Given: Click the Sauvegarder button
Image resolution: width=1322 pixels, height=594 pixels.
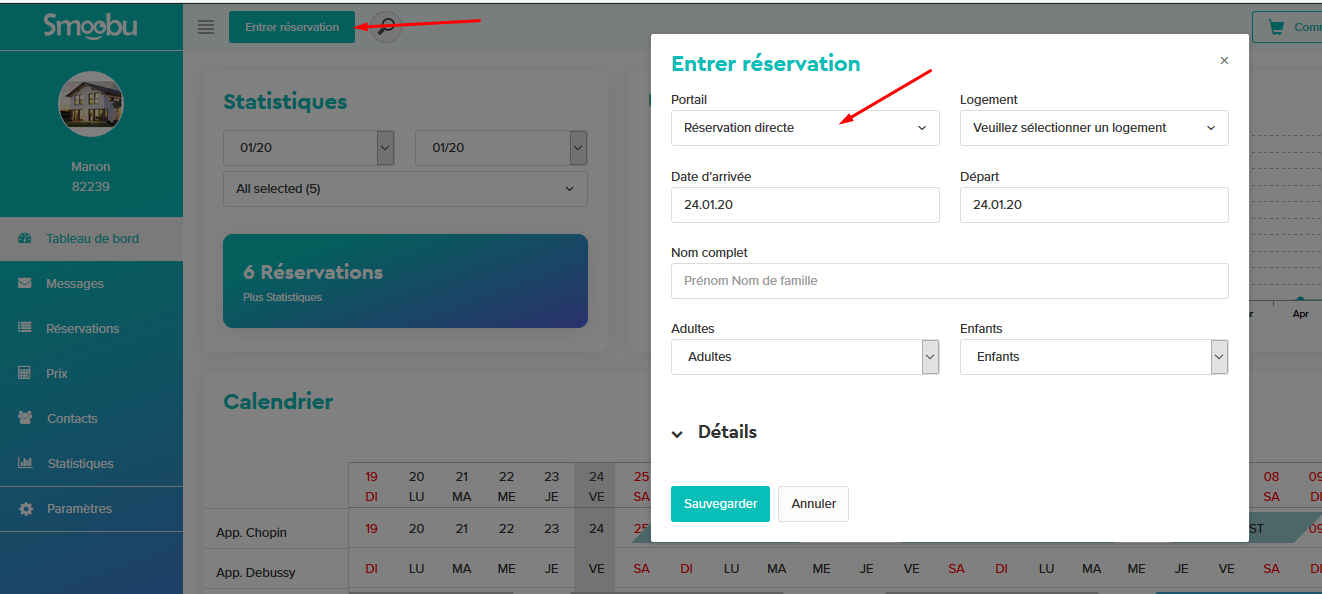Looking at the screenshot, I should coord(720,504).
